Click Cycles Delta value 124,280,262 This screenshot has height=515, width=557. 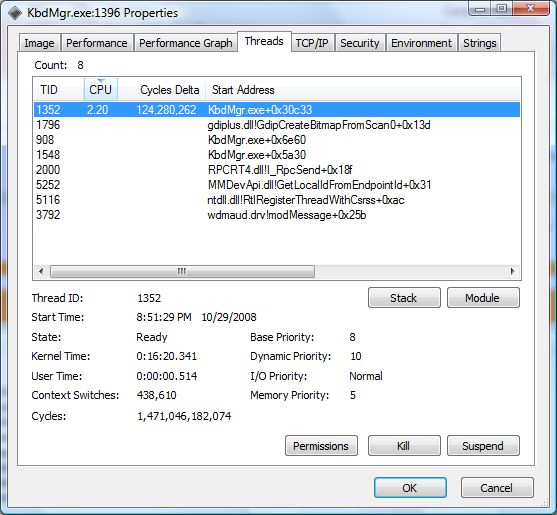click(166, 110)
